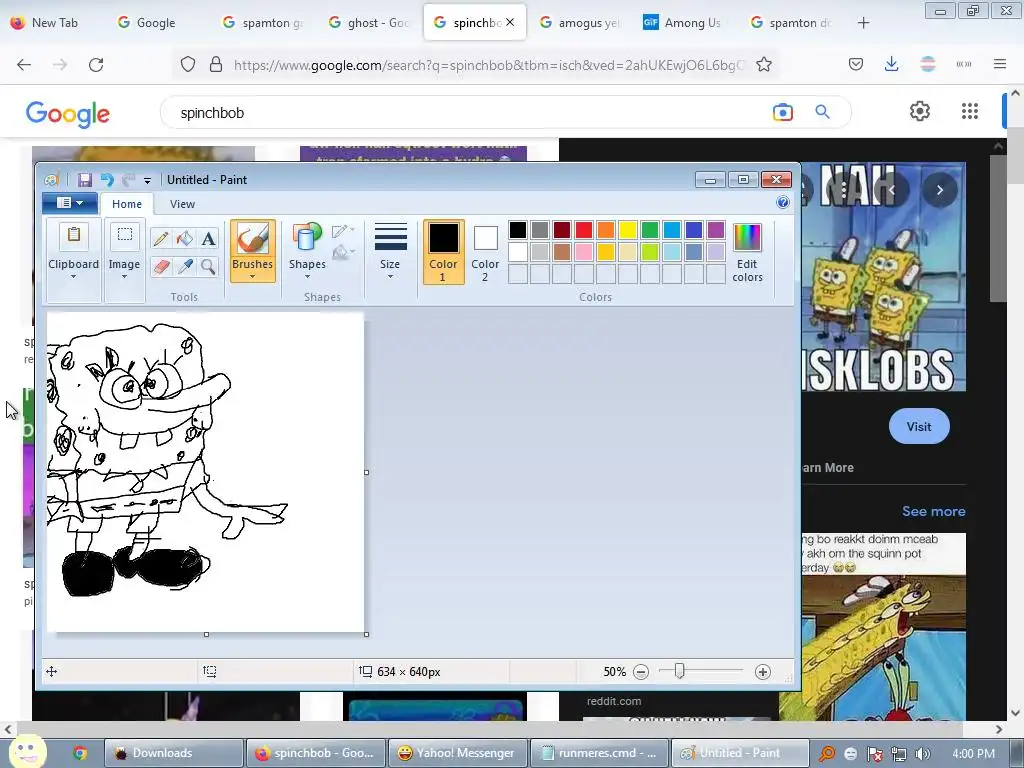The width and height of the screenshot is (1024, 768).
Task: Switch to the 'ghost - Goo' browser tab
Action: [370, 23]
